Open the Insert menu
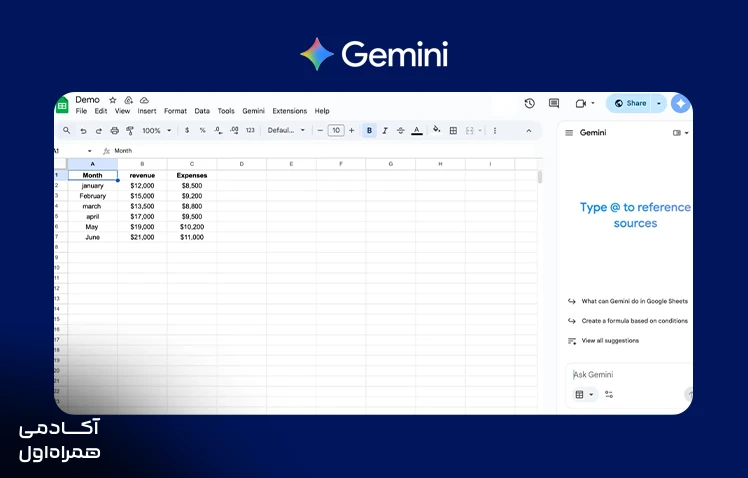 click(147, 111)
